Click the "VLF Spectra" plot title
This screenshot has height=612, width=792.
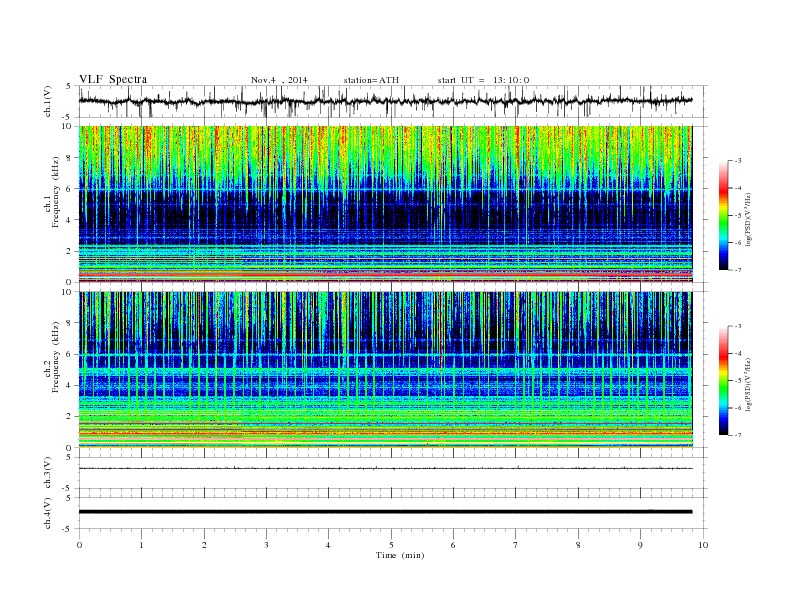[x=113, y=79]
